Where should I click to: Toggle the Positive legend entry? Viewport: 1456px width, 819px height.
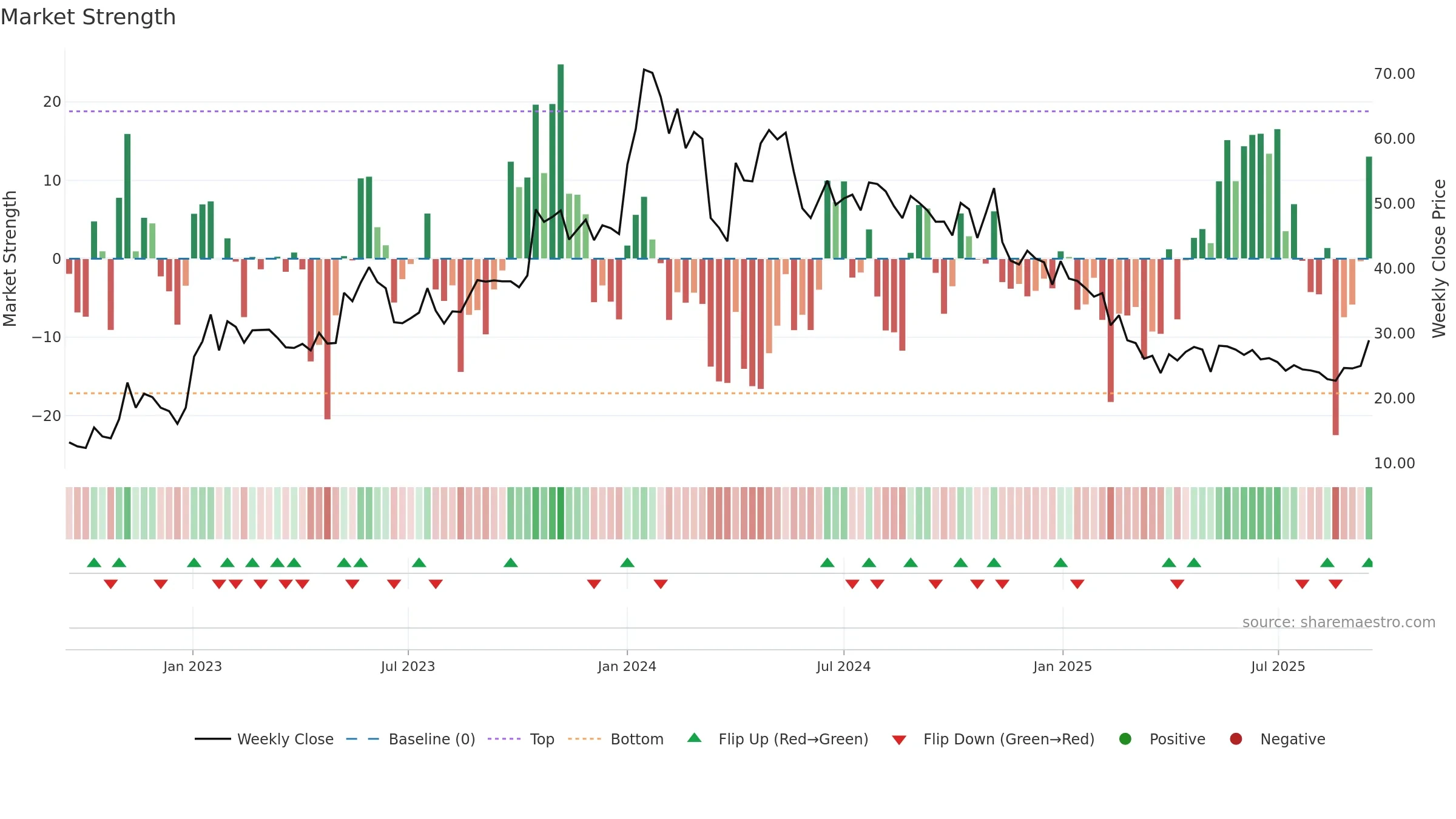coord(1162,739)
